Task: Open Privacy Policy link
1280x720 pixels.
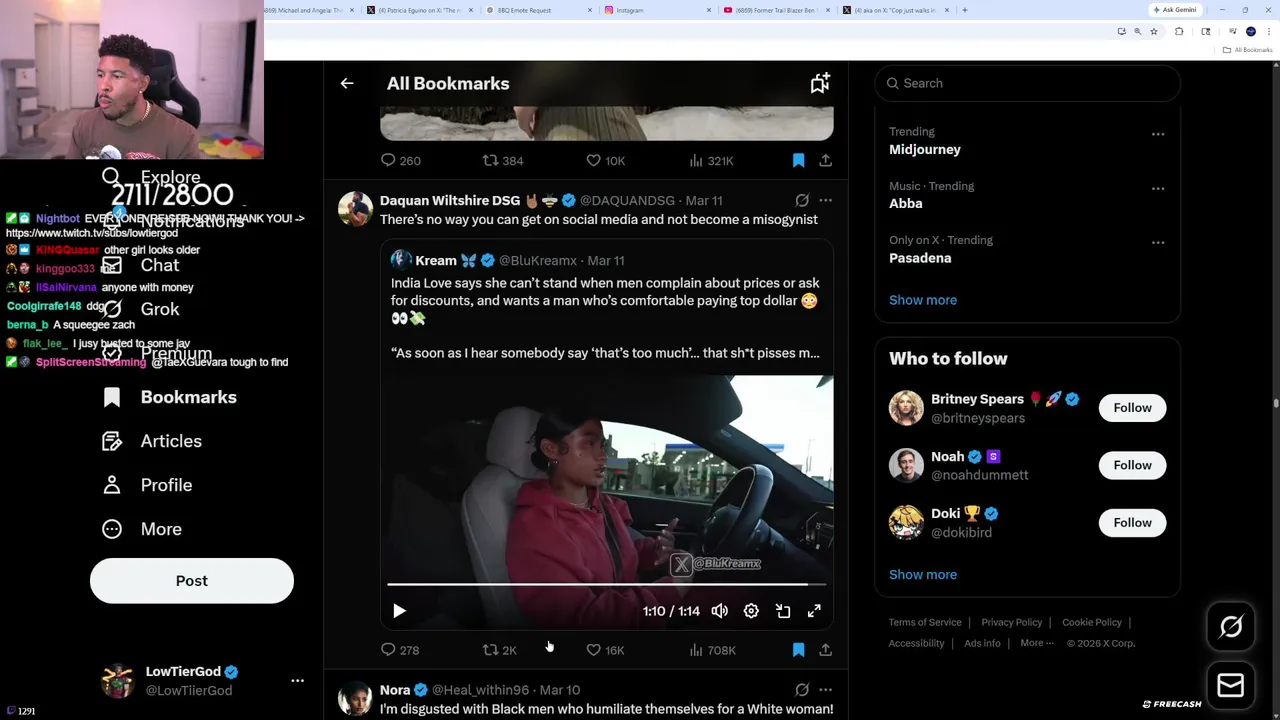Action: 1011,622
